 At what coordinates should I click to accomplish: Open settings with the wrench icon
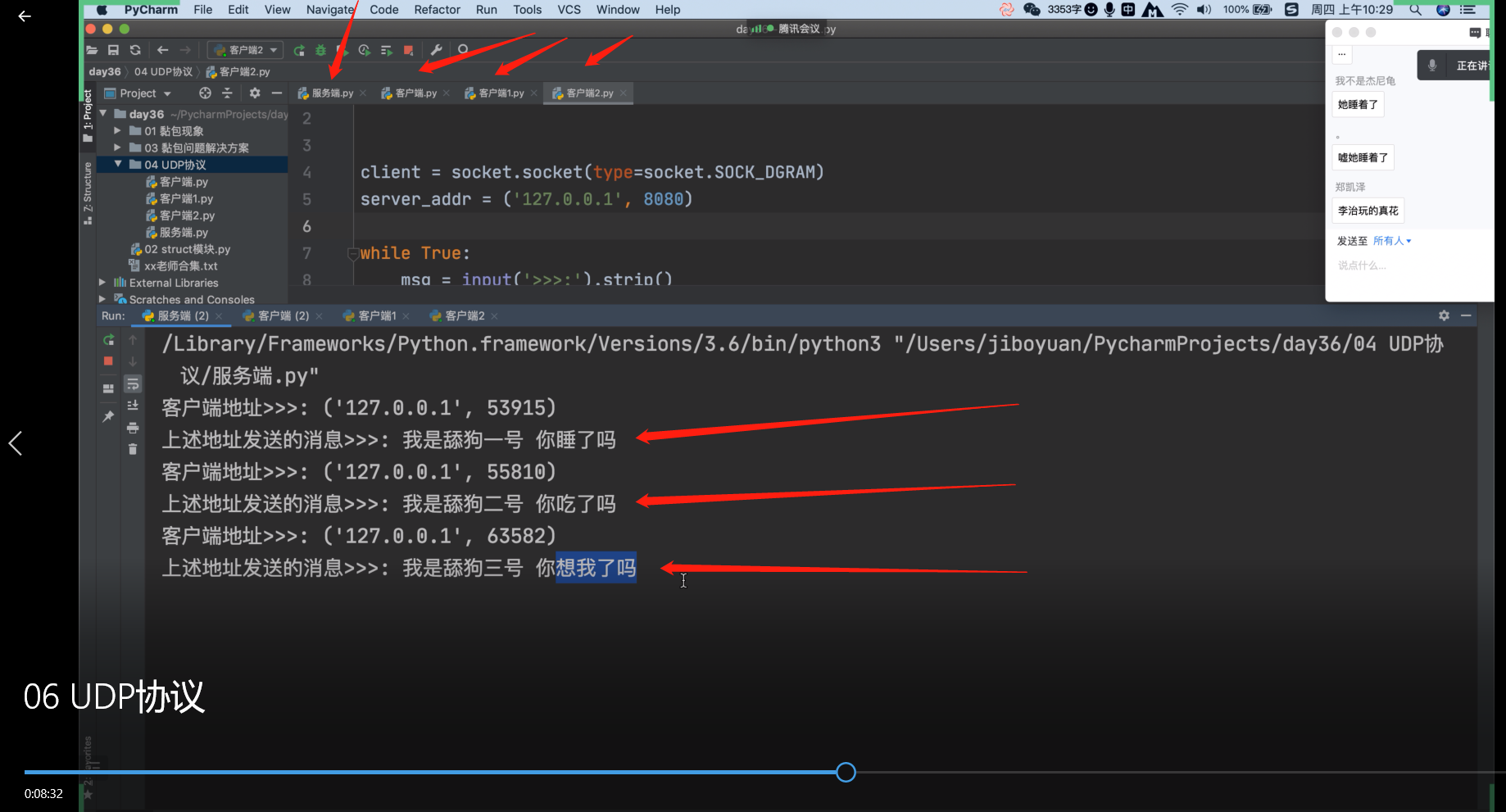pyautogui.click(x=437, y=50)
